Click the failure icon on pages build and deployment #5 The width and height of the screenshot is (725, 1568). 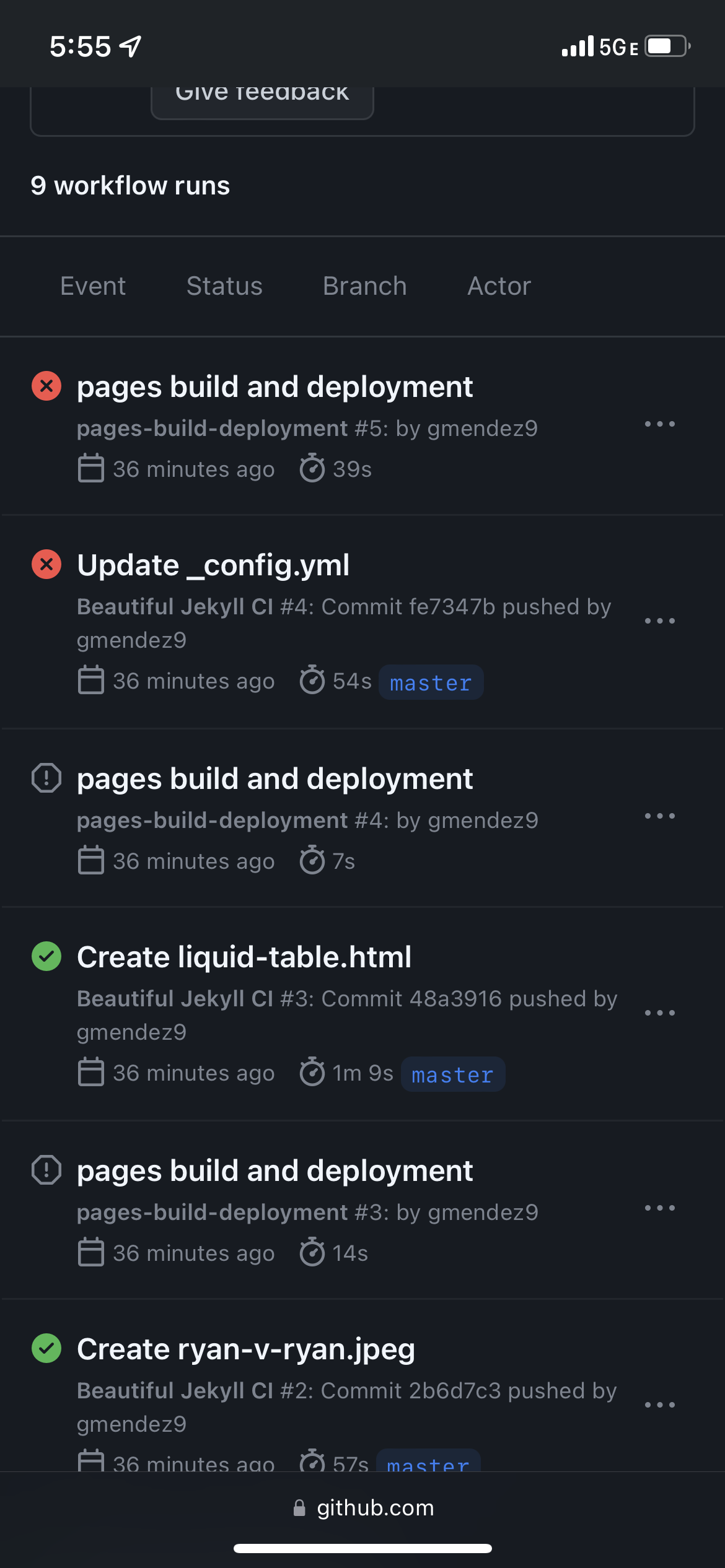pyautogui.click(x=46, y=386)
